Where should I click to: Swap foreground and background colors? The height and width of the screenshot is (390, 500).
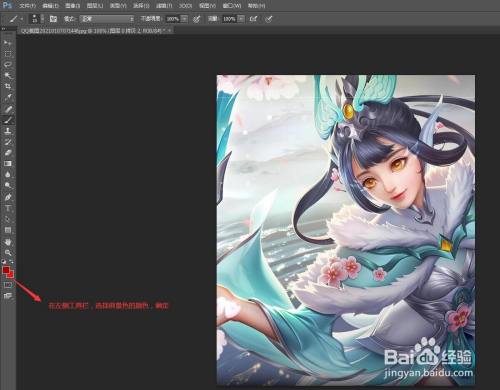click(x=11, y=262)
